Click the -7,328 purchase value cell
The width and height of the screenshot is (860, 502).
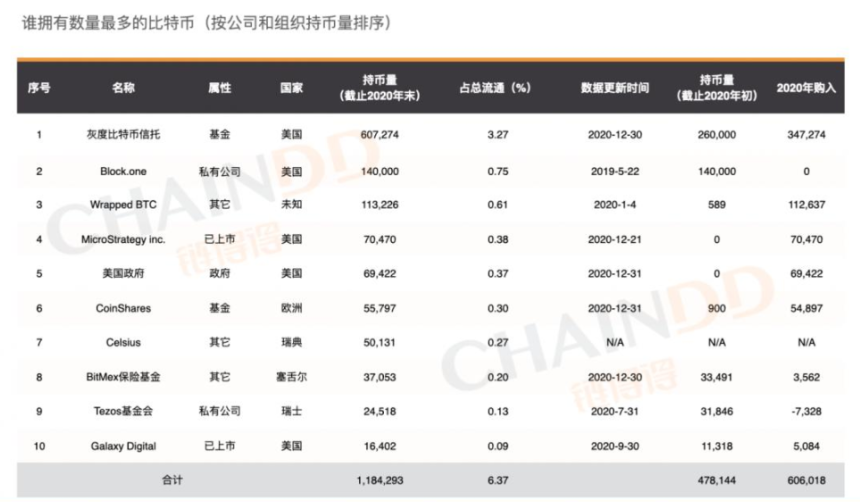click(805, 412)
